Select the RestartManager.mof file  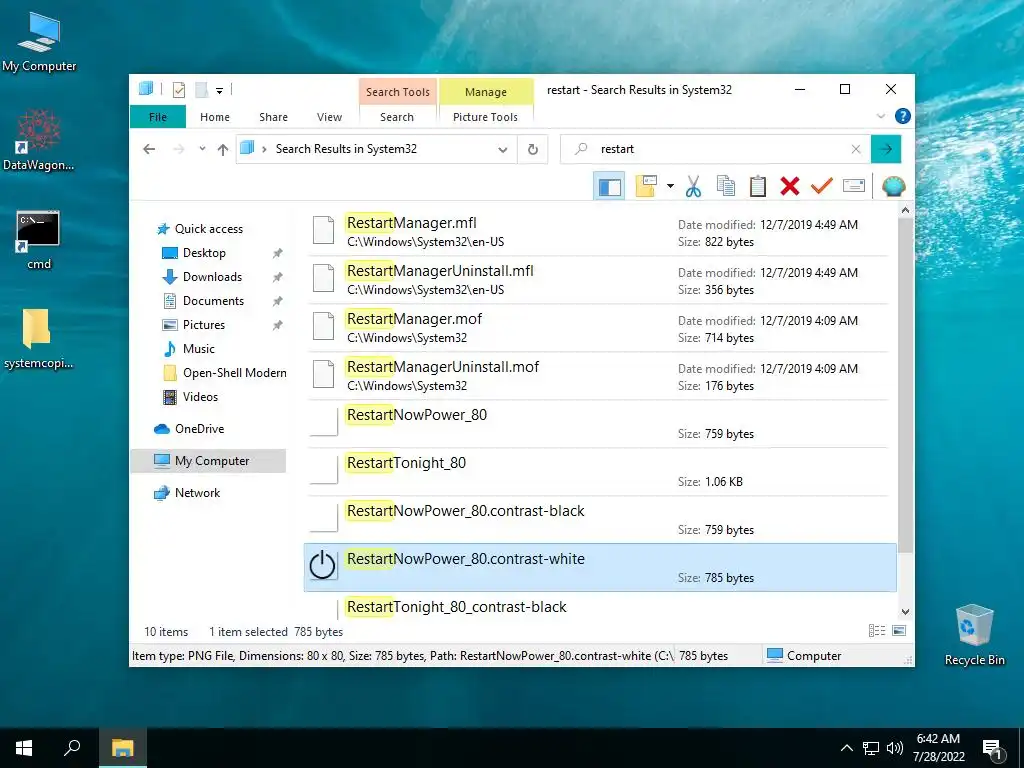click(600, 328)
